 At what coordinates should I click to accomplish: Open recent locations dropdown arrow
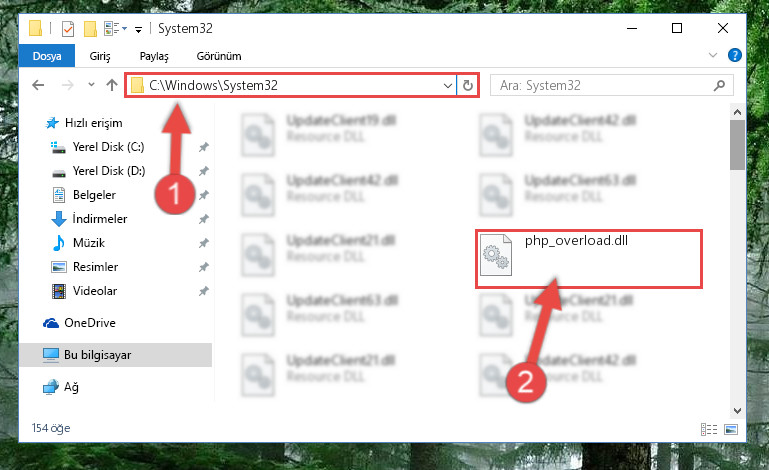[91, 85]
